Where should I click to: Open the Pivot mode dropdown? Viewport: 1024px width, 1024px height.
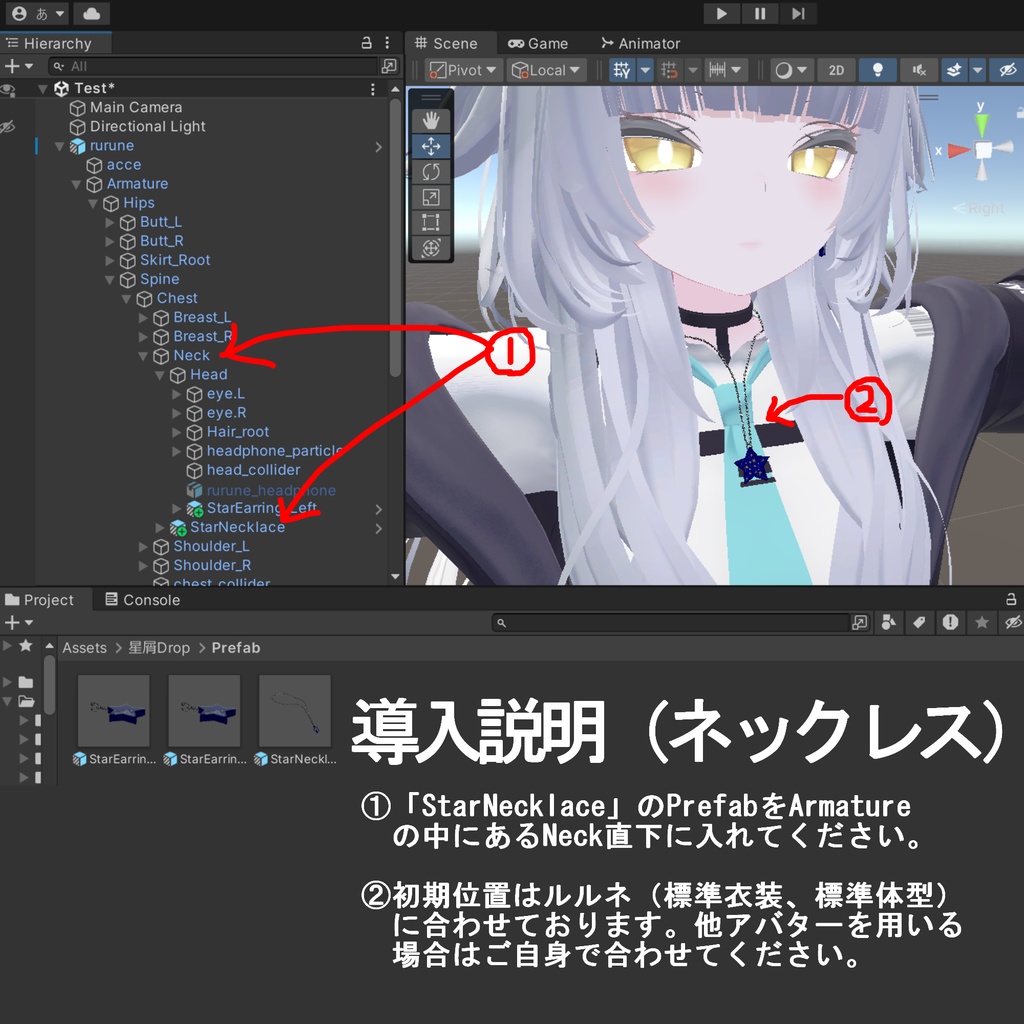point(460,69)
